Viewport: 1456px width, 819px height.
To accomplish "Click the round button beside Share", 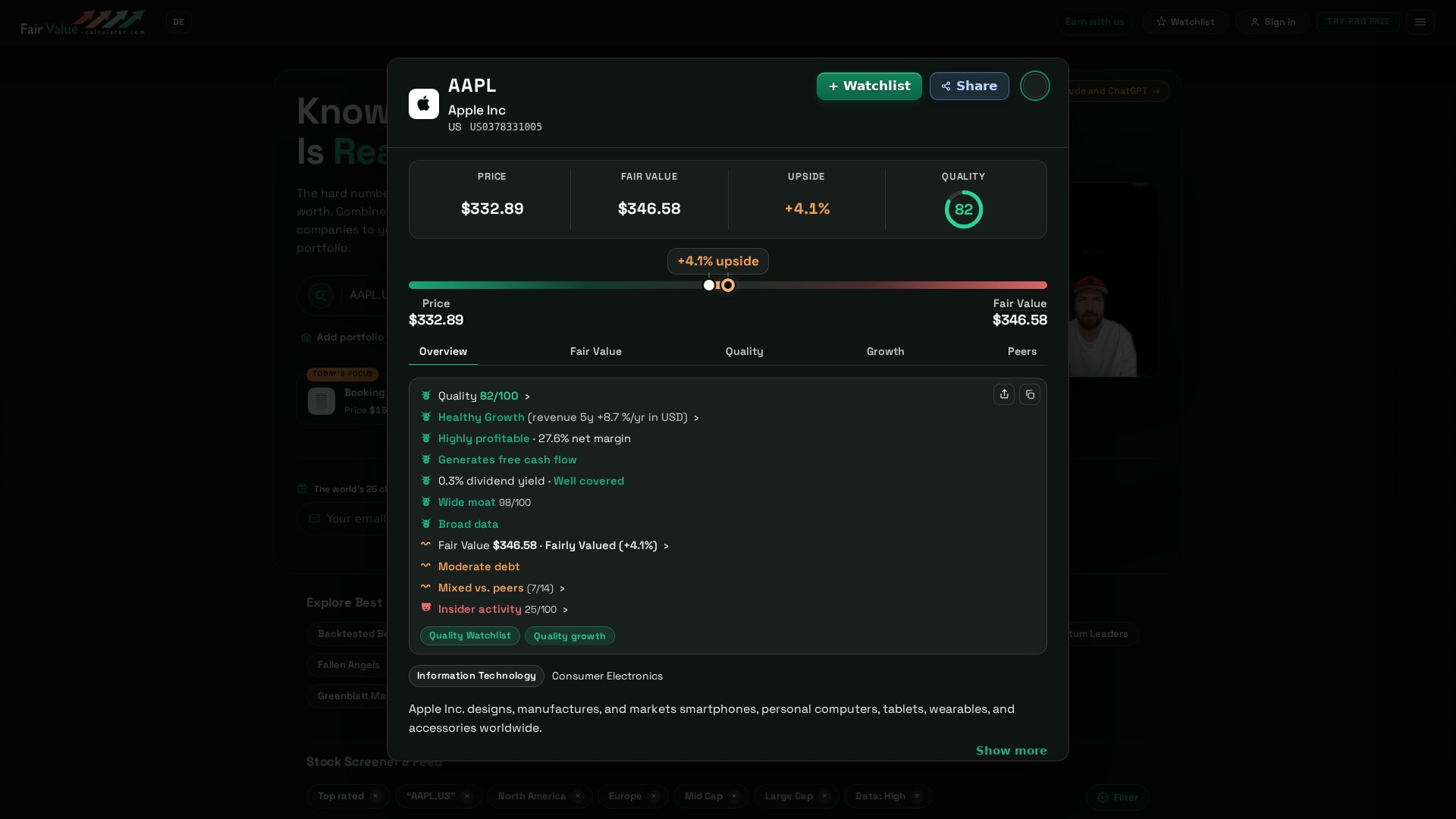I will 1034,86.
